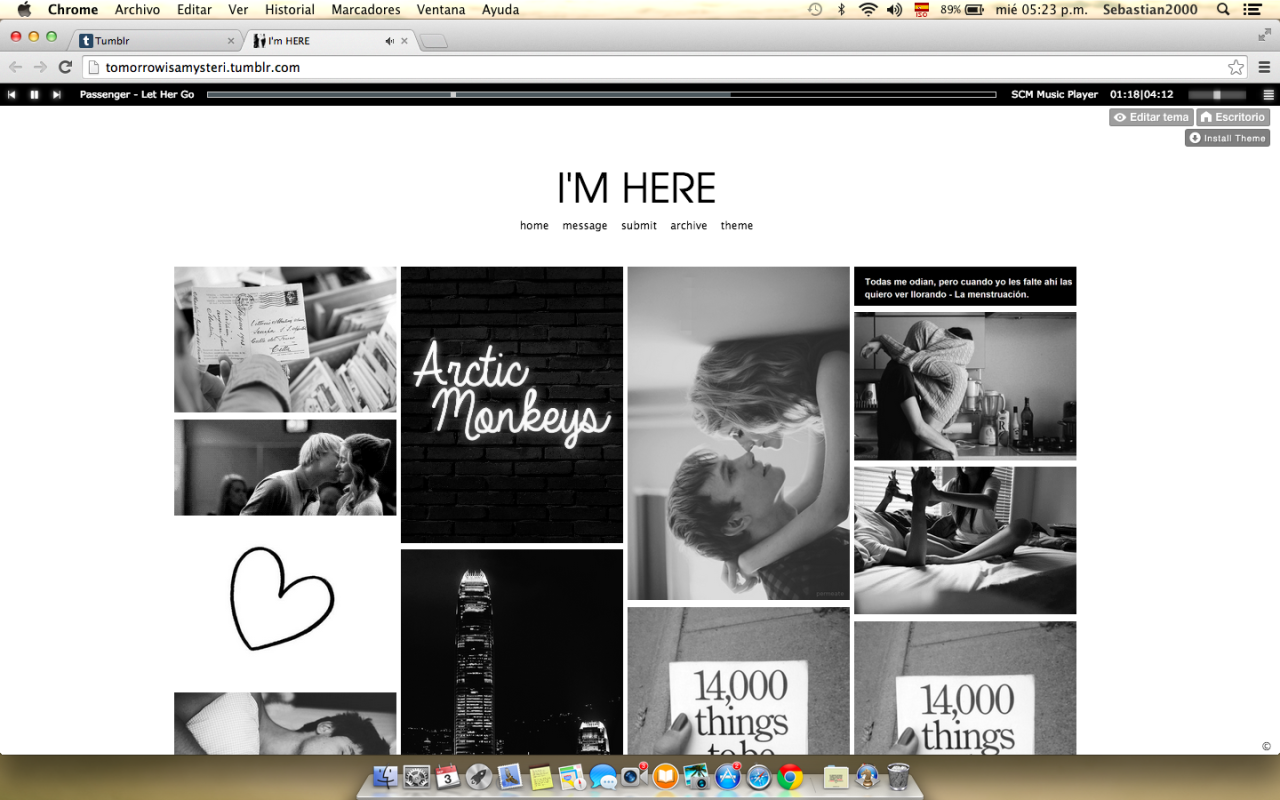Open the Ventana menu
The image size is (1280, 800).
441,10
